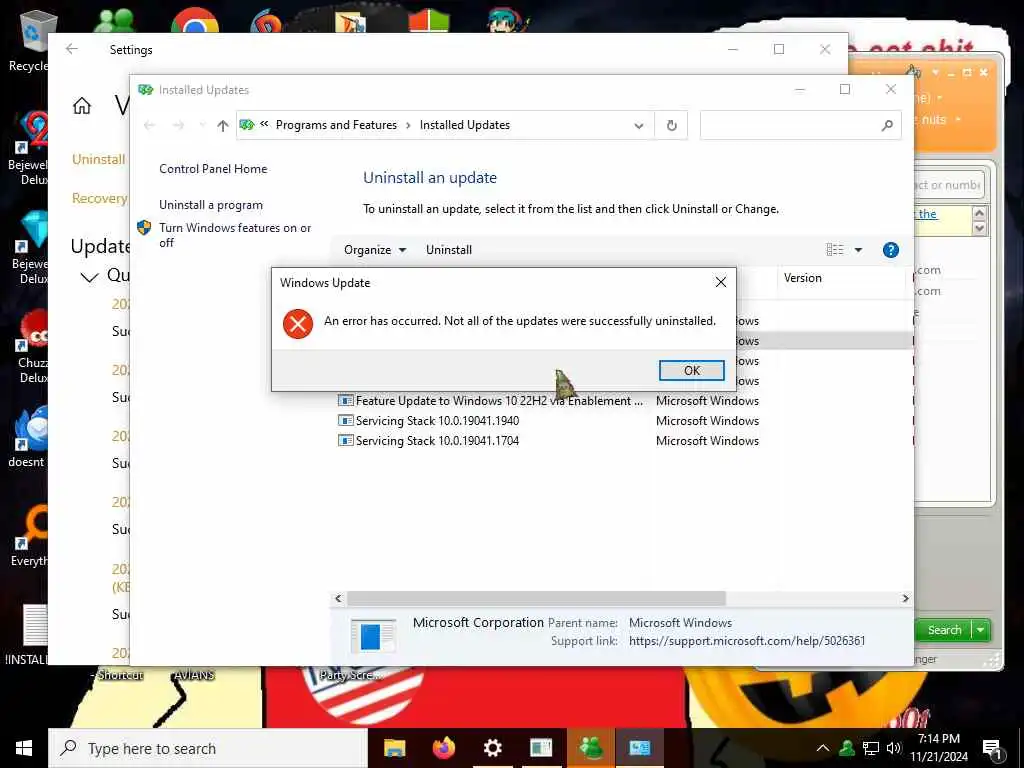The image size is (1024, 768).
Task: Click the horizontal scrollbar left arrow
Action: 338,598
